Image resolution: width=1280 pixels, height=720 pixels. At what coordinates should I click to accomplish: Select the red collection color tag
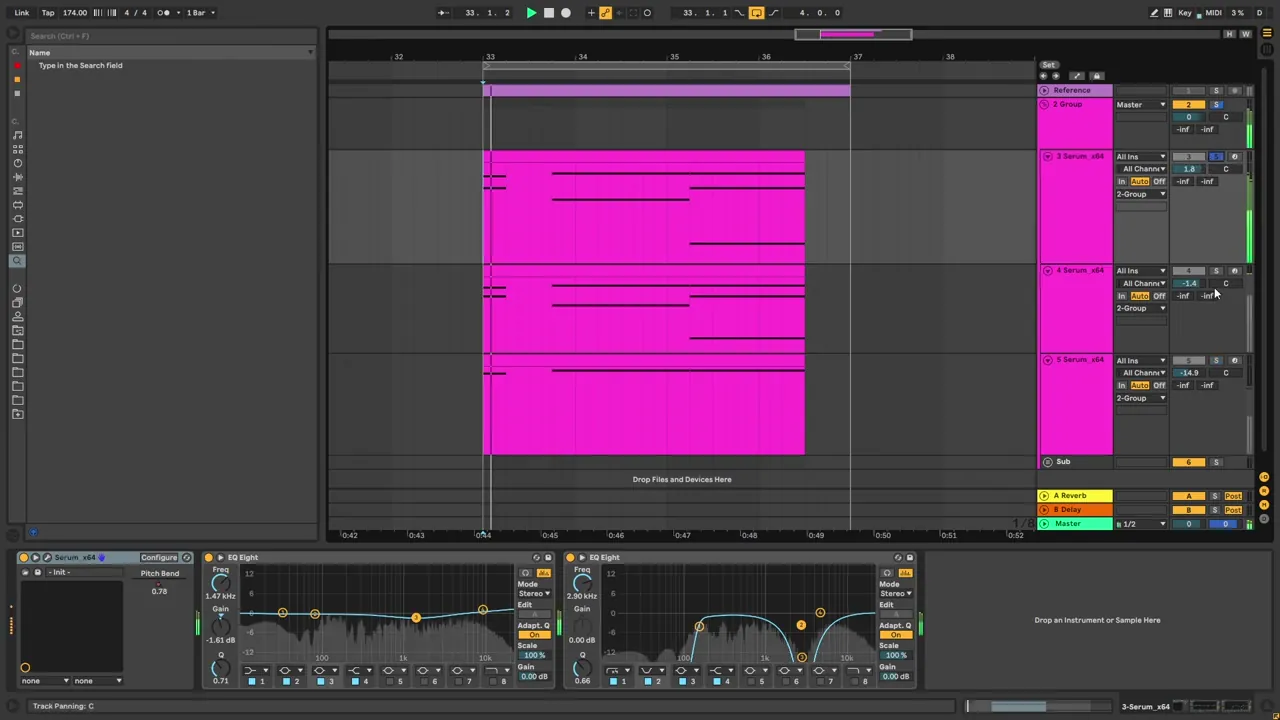(17, 65)
